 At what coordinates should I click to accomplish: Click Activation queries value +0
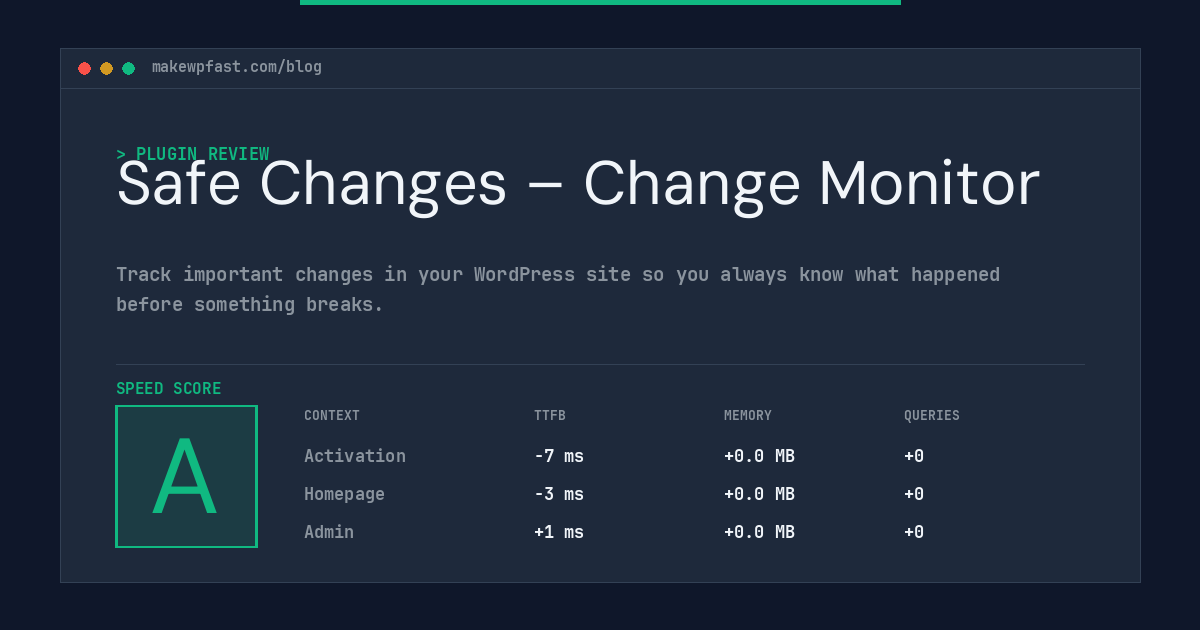click(x=914, y=456)
